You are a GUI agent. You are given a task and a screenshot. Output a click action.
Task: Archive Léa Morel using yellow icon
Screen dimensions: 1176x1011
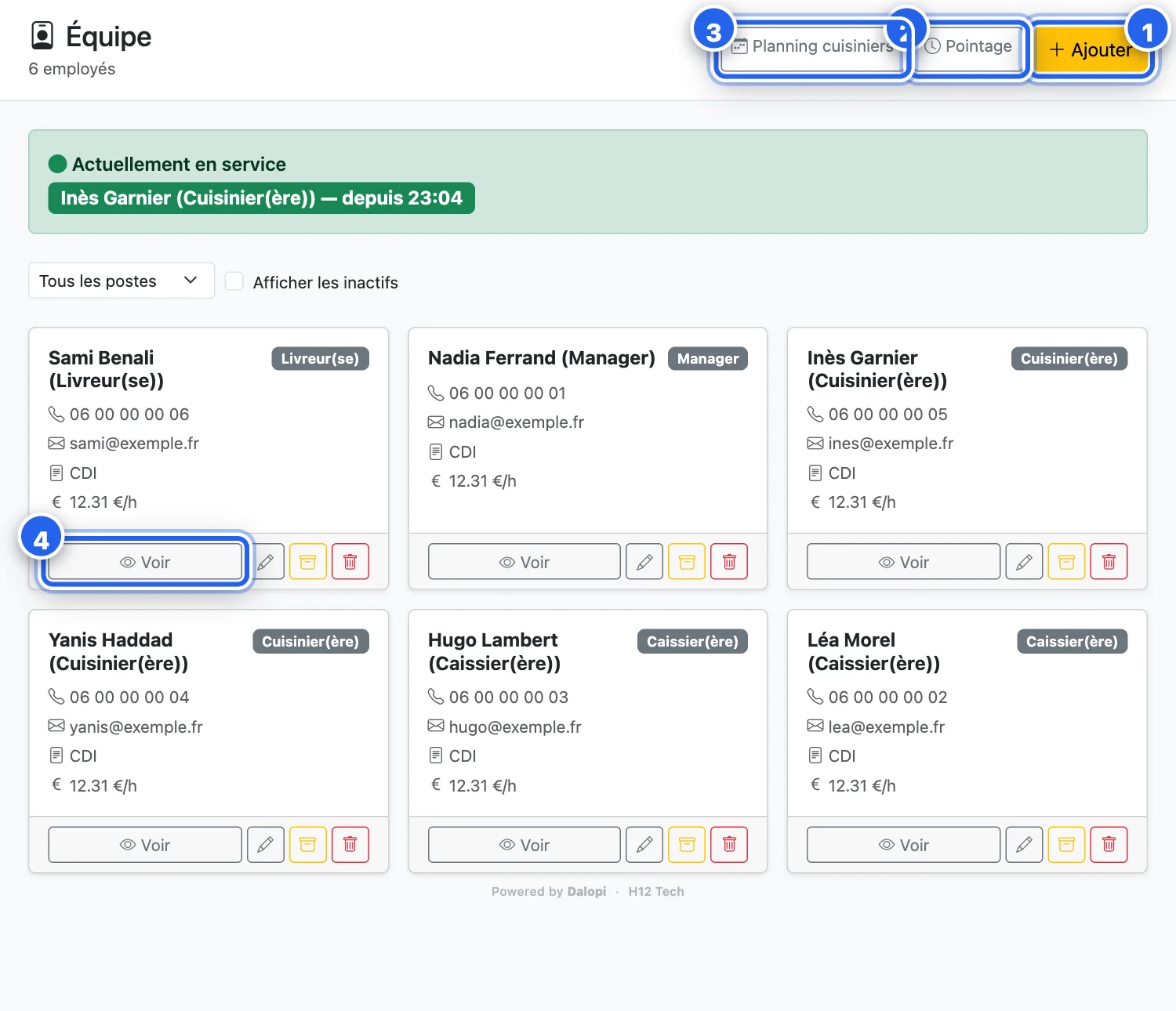click(x=1066, y=845)
